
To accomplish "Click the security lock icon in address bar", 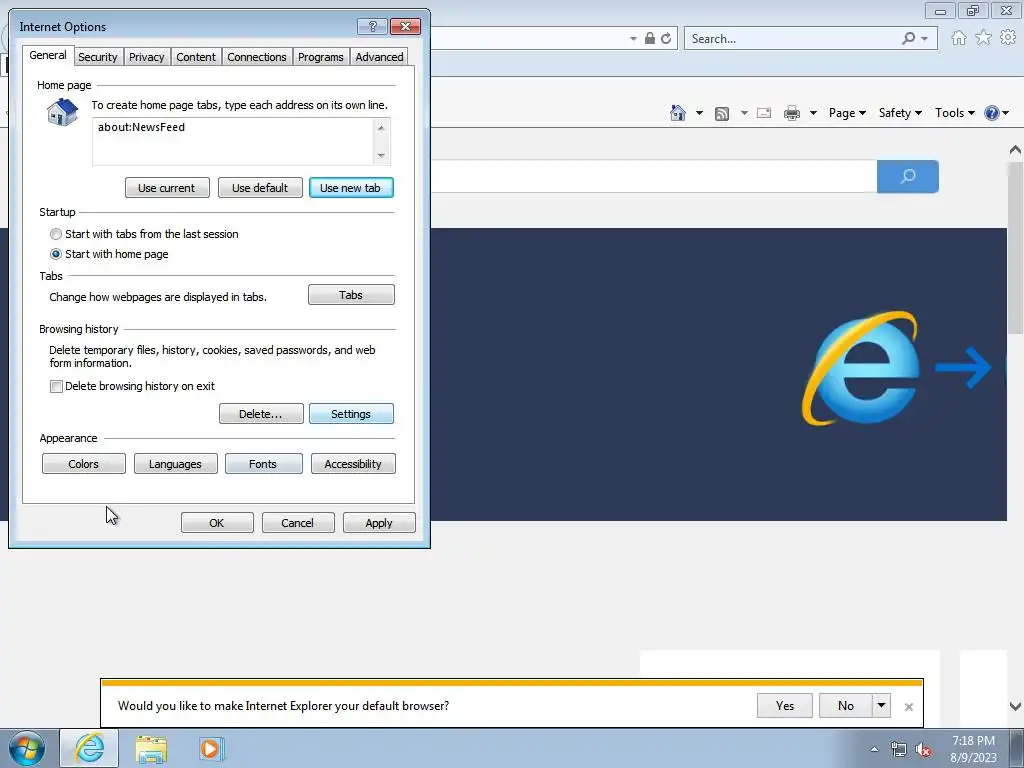I will 650,39.
